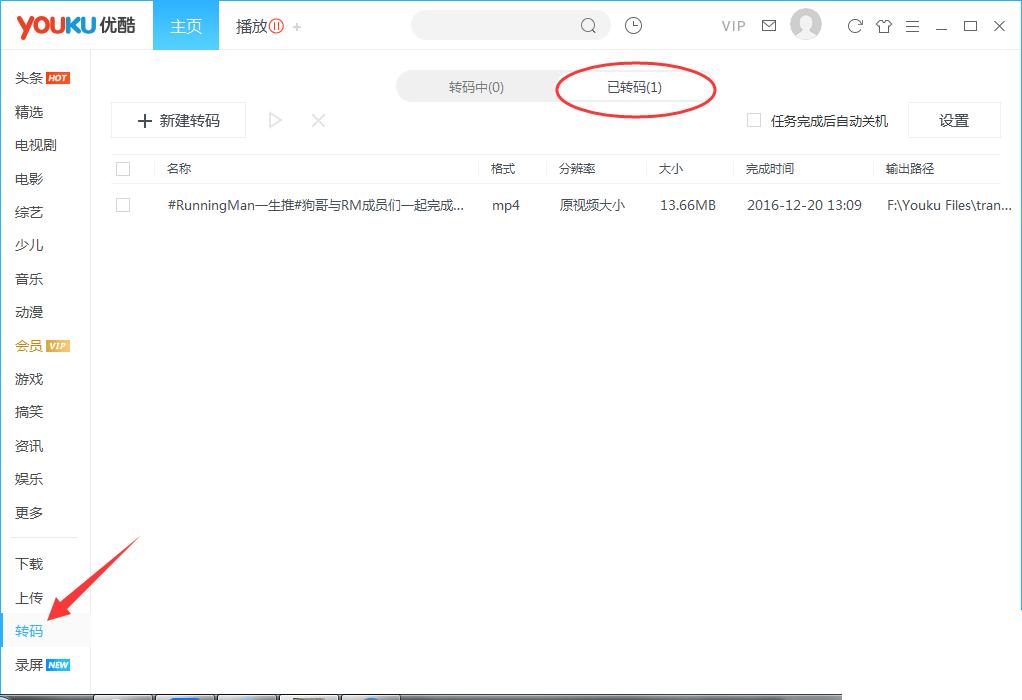Delete selected task with X icon
This screenshot has height=700, width=1022.
point(318,120)
